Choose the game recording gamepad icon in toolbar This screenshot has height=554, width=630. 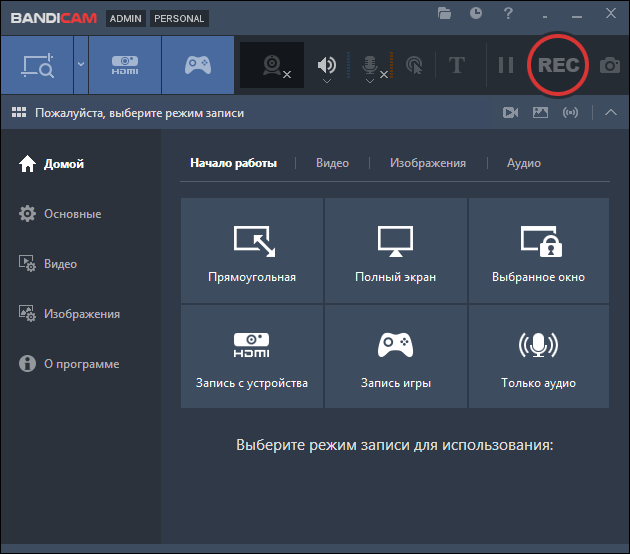[x=197, y=65]
